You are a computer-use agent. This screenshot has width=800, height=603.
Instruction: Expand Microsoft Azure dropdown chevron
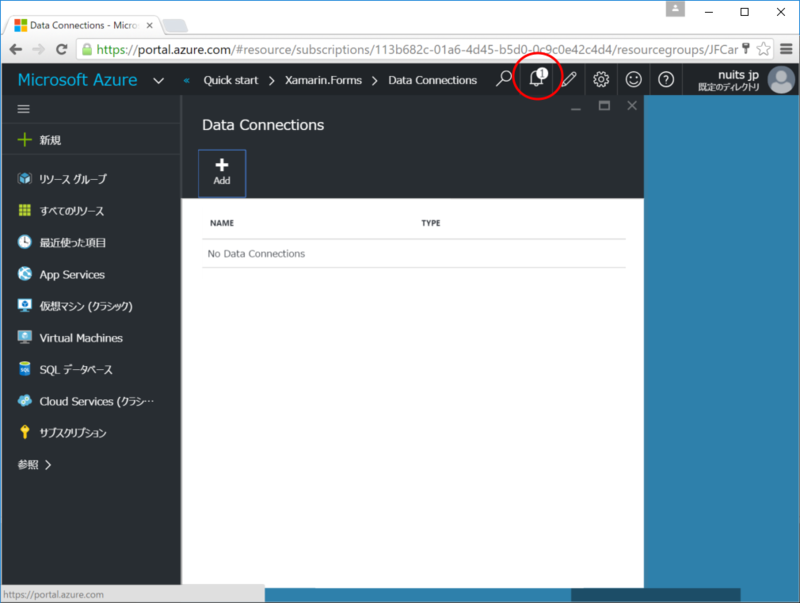tap(159, 81)
